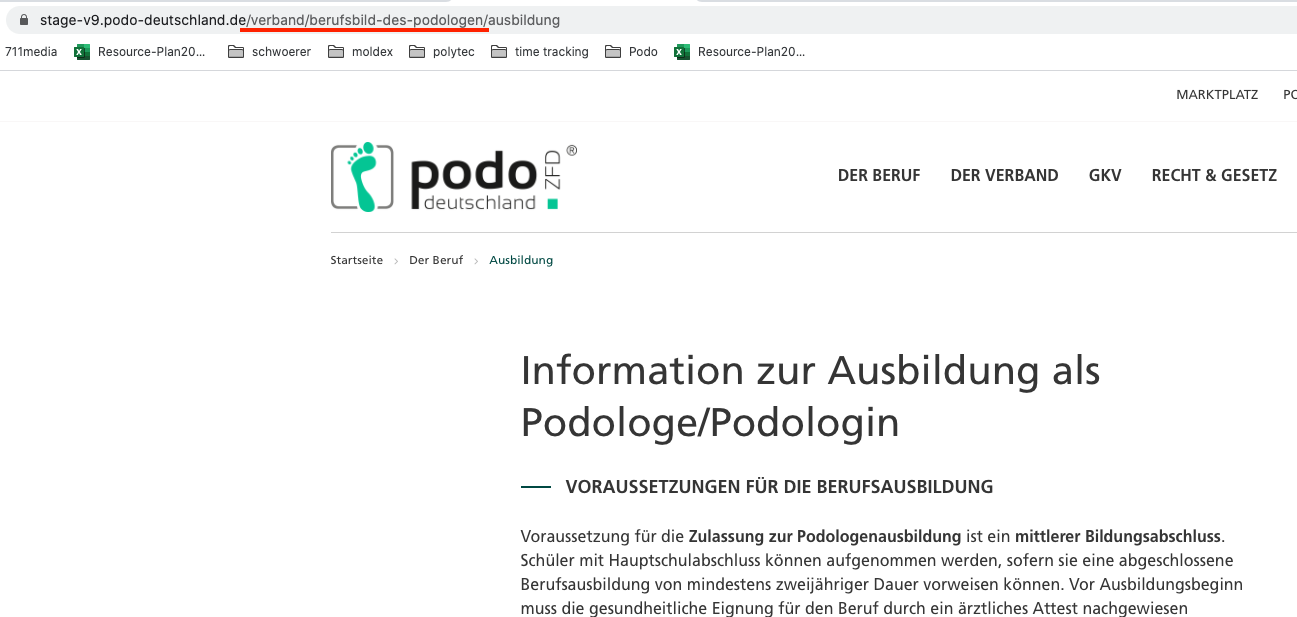Expand the schwoerer bookmark folder

tap(269, 52)
